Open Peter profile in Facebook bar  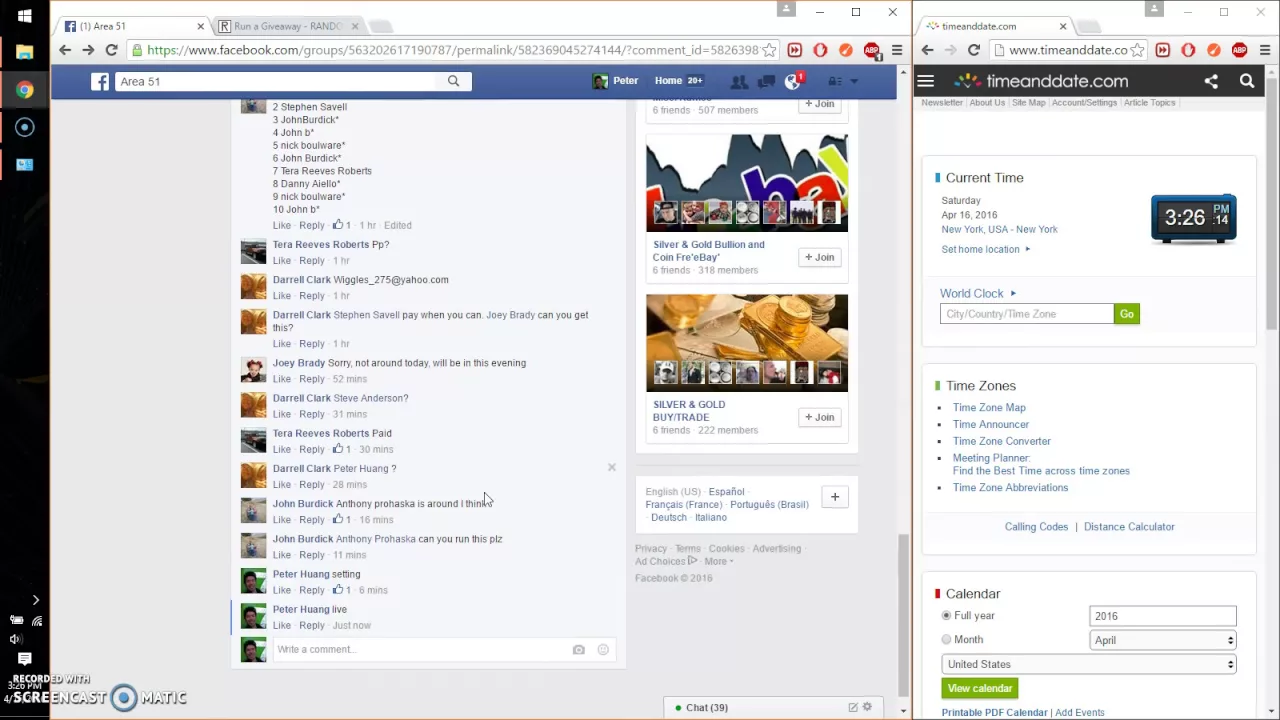(615, 81)
